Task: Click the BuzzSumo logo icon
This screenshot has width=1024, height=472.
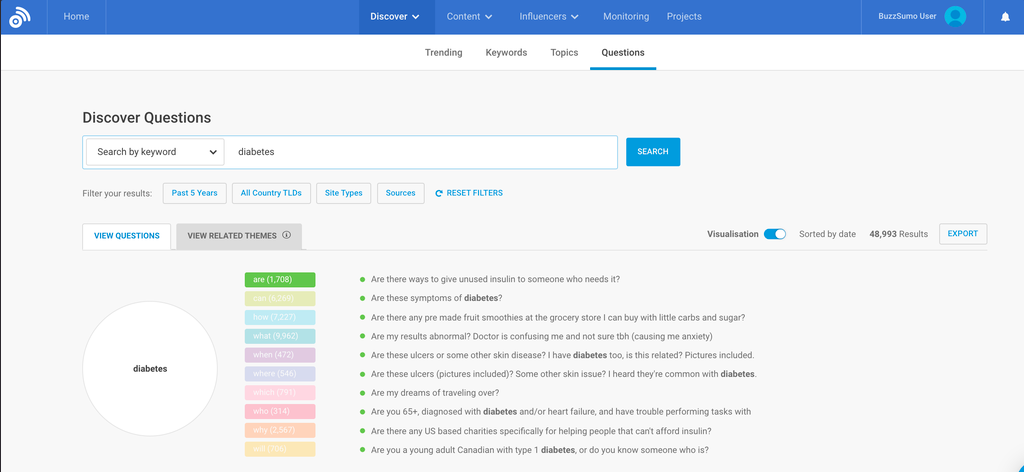Action: pyautogui.click(x=20, y=17)
